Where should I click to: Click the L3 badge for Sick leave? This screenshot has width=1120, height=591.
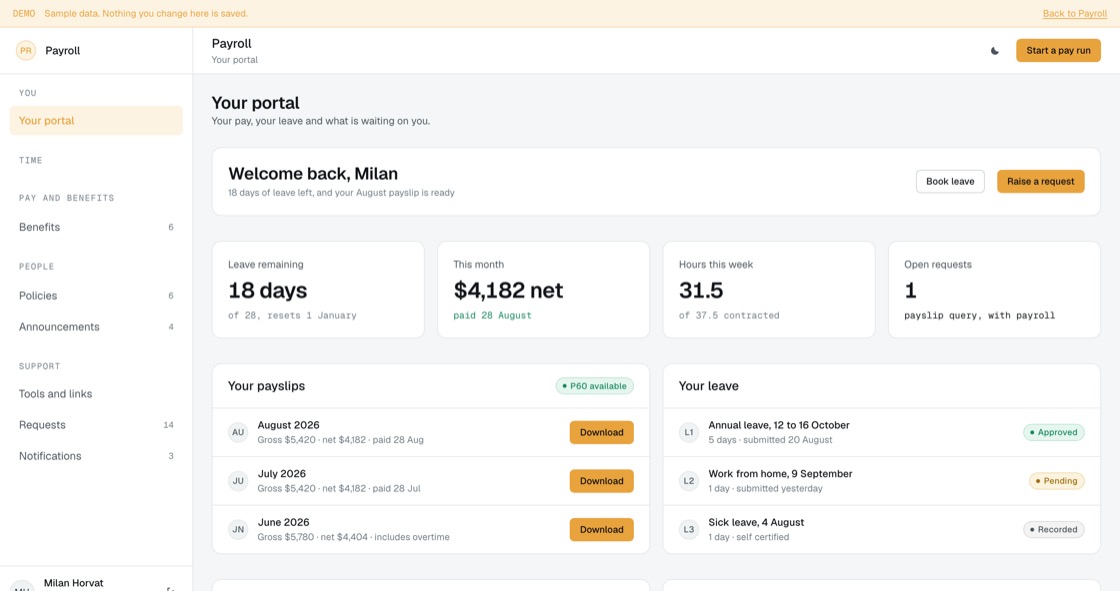[x=689, y=530]
